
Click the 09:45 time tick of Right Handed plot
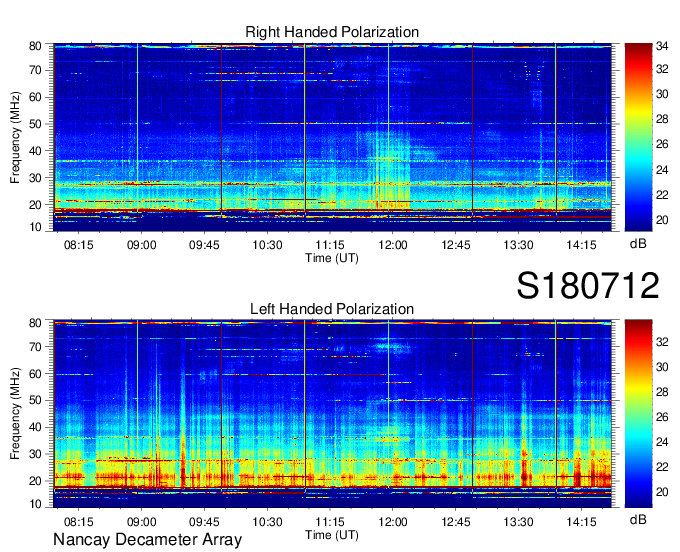point(204,245)
